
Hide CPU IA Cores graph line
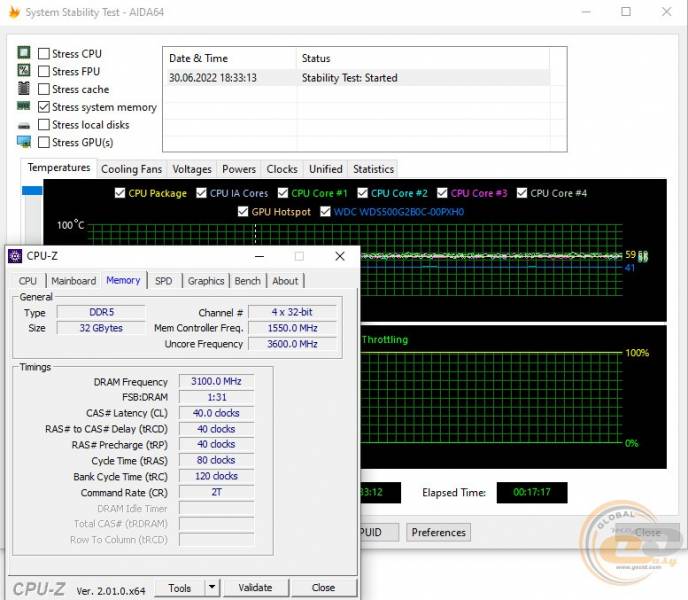(x=201, y=193)
